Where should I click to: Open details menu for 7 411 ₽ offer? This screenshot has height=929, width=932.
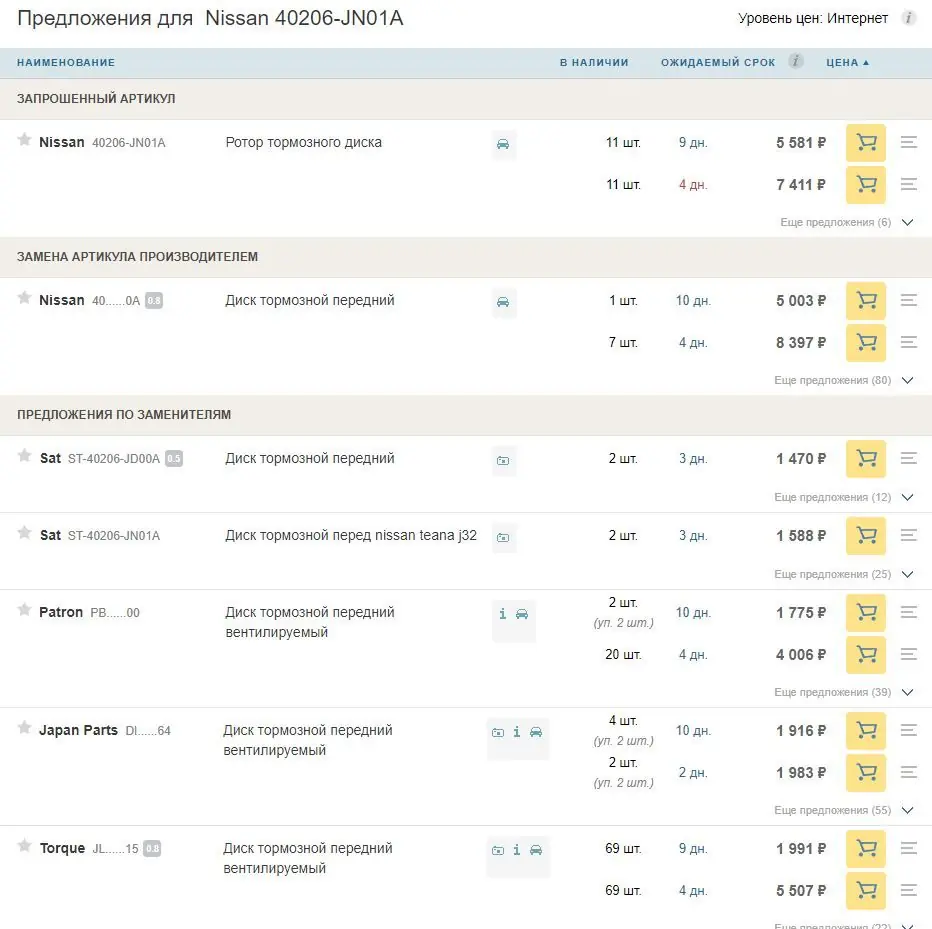908,184
